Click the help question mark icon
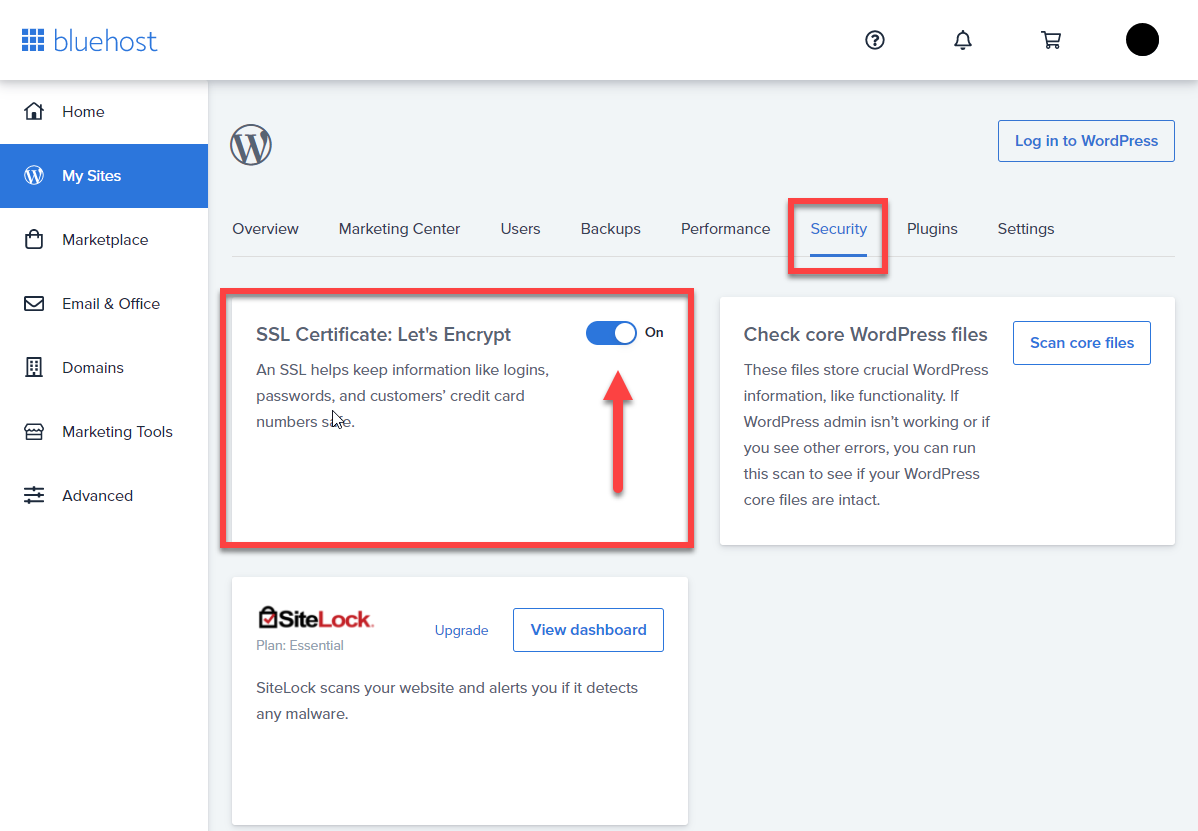This screenshot has height=831, width=1198. click(x=875, y=40)
